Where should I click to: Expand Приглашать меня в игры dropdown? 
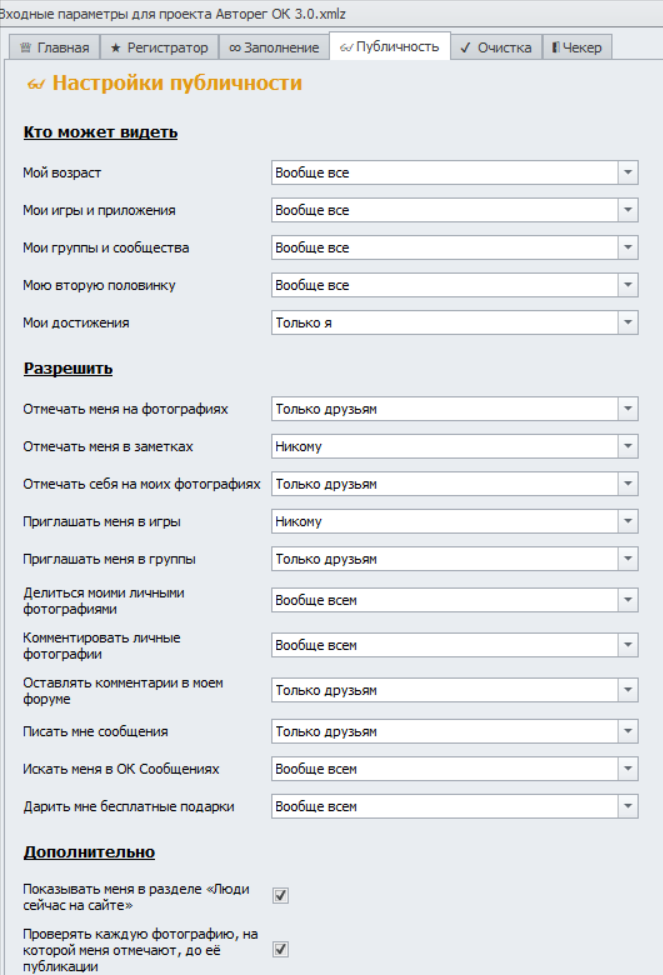click(627, 521)
